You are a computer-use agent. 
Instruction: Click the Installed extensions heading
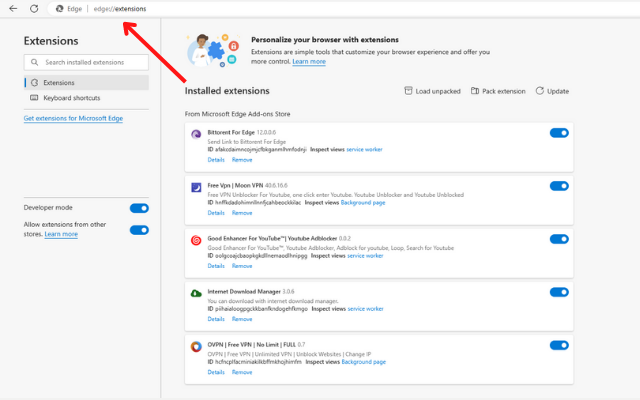point(227,91)
